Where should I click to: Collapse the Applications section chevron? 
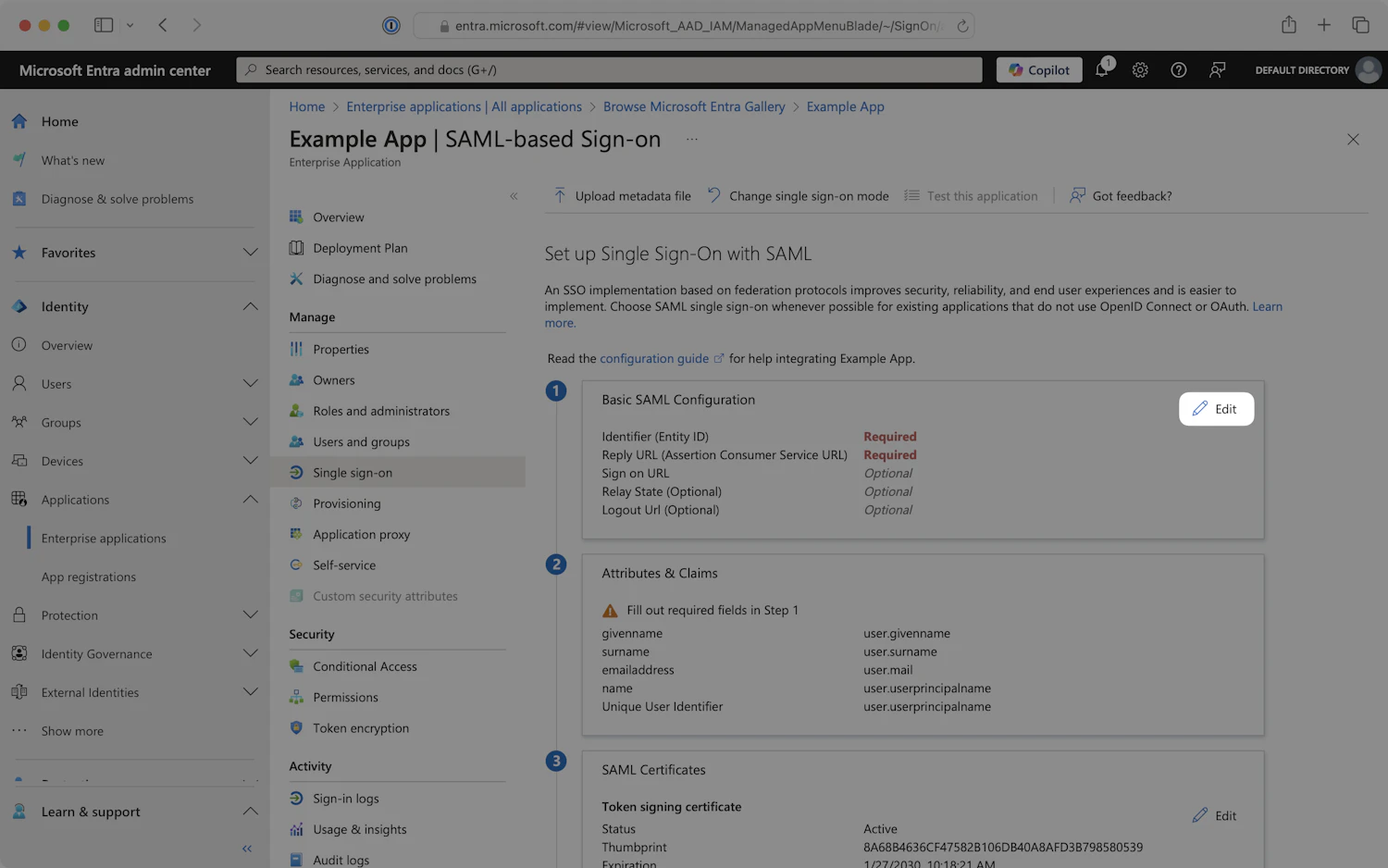(251, 499)
